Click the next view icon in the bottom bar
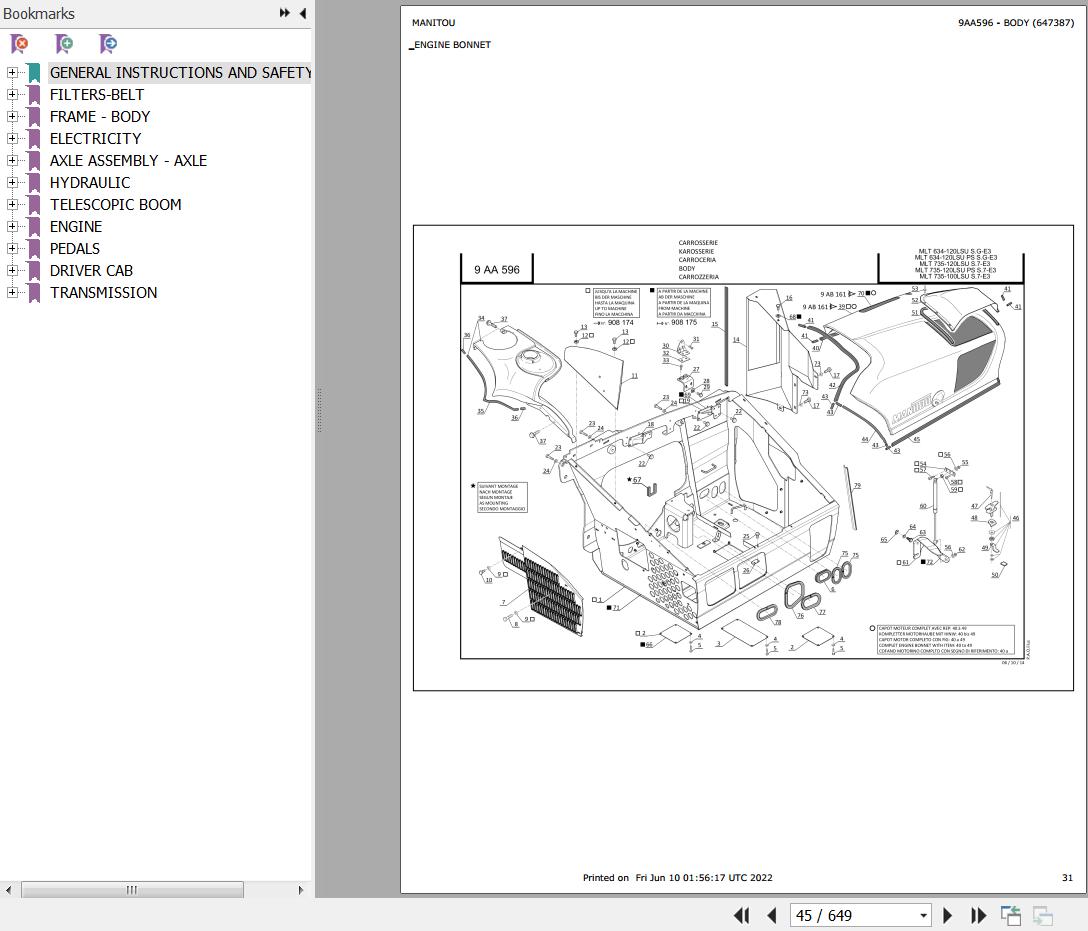The height and width of the screenshot is (931, 1088). click(1043, 916)
